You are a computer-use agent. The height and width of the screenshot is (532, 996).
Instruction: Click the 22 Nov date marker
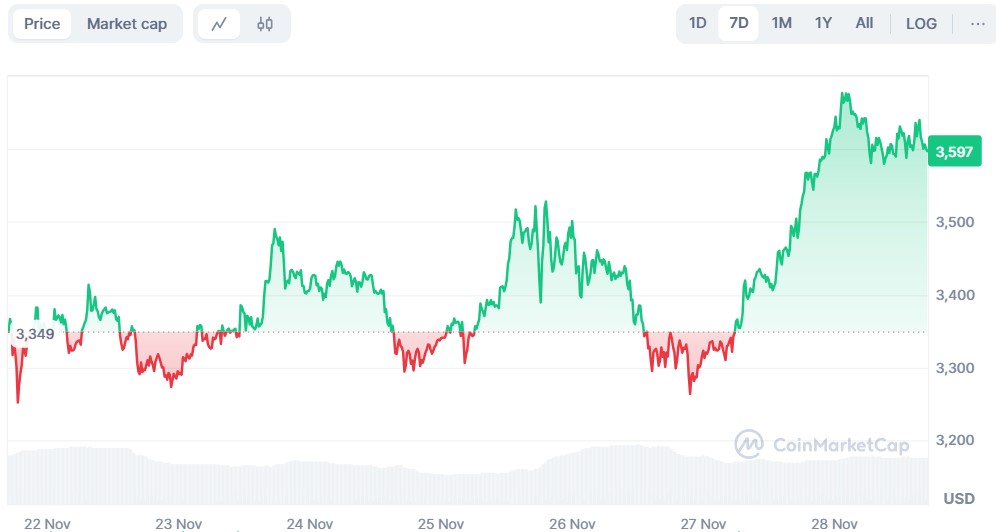click(46, 523)
